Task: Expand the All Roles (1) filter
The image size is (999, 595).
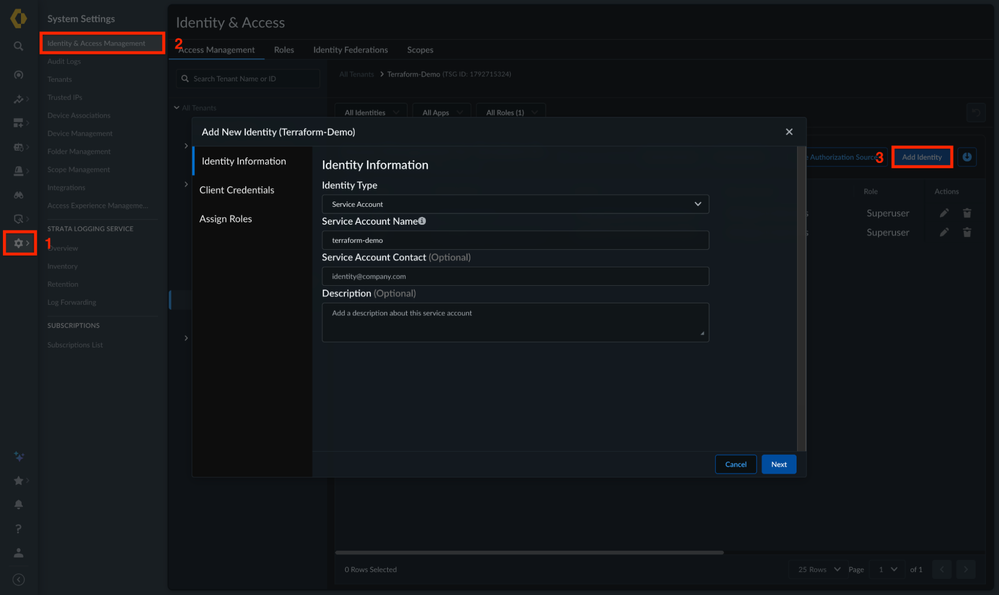Action: [x=511, y=112]
